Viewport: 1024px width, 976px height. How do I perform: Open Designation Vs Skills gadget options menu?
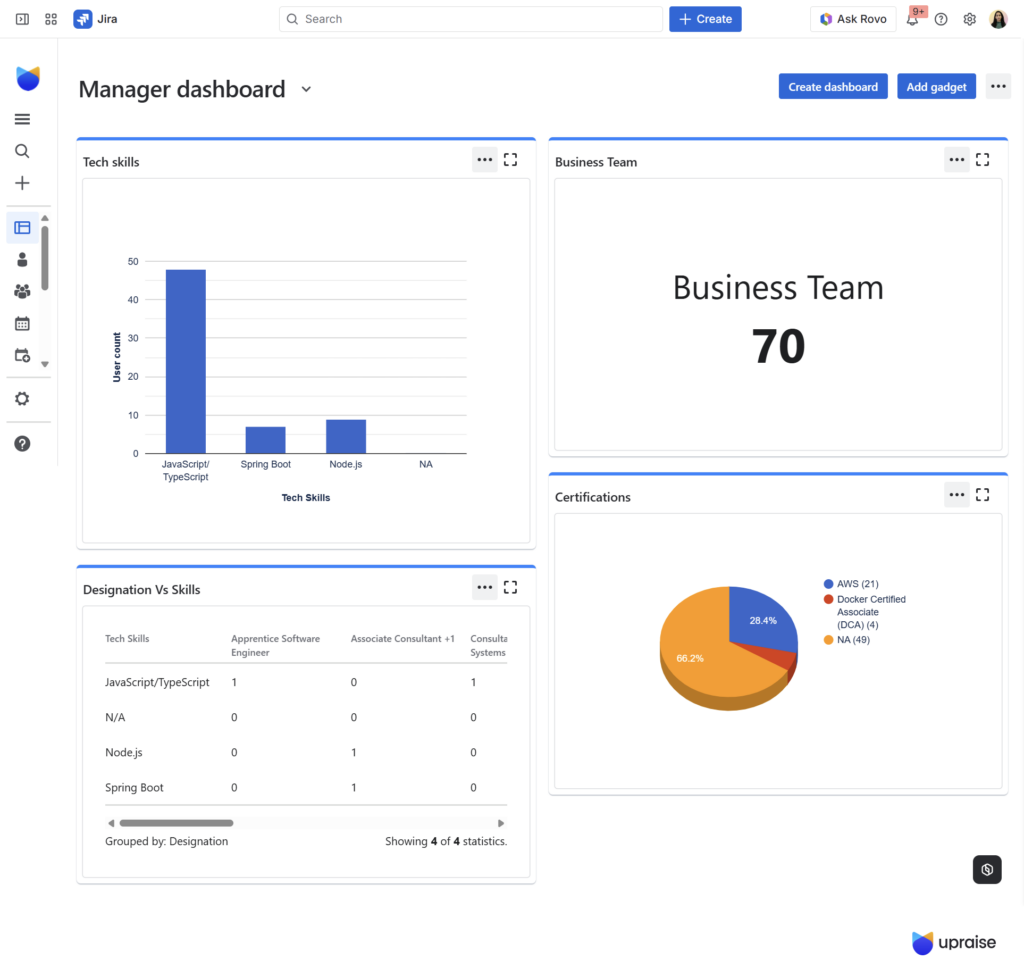click(485, 588)
